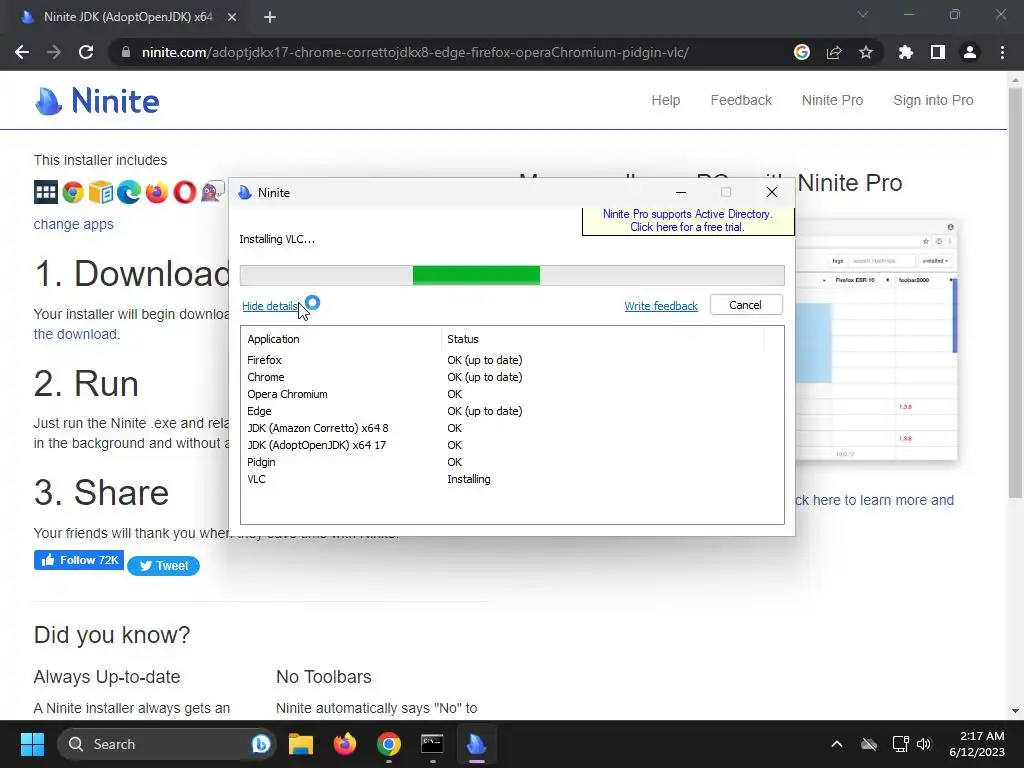Click the Ninite logo on the webpage
Image resolution: width=1024 pixels, height=768 pixels.
point(97,101)
